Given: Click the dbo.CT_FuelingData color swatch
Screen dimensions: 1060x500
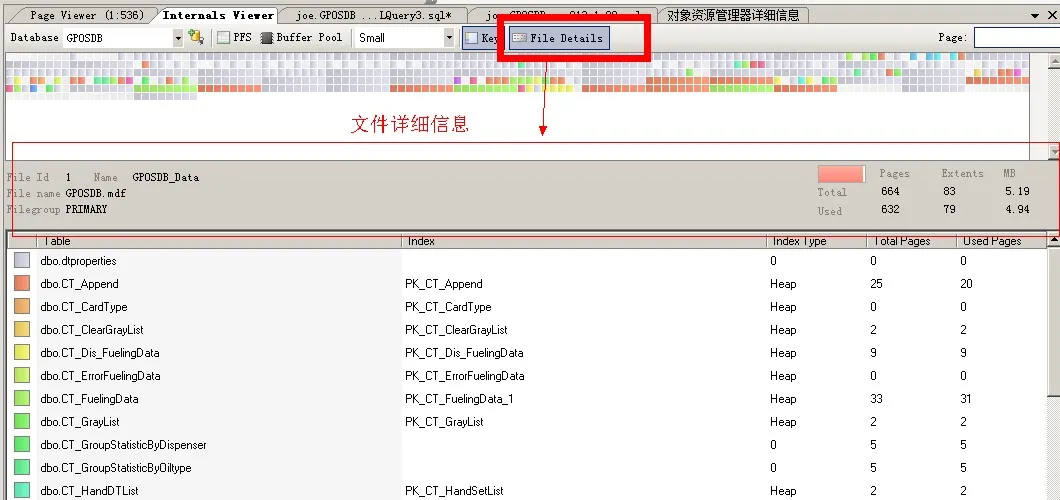Looking at the screenshot, I should 22,398.
